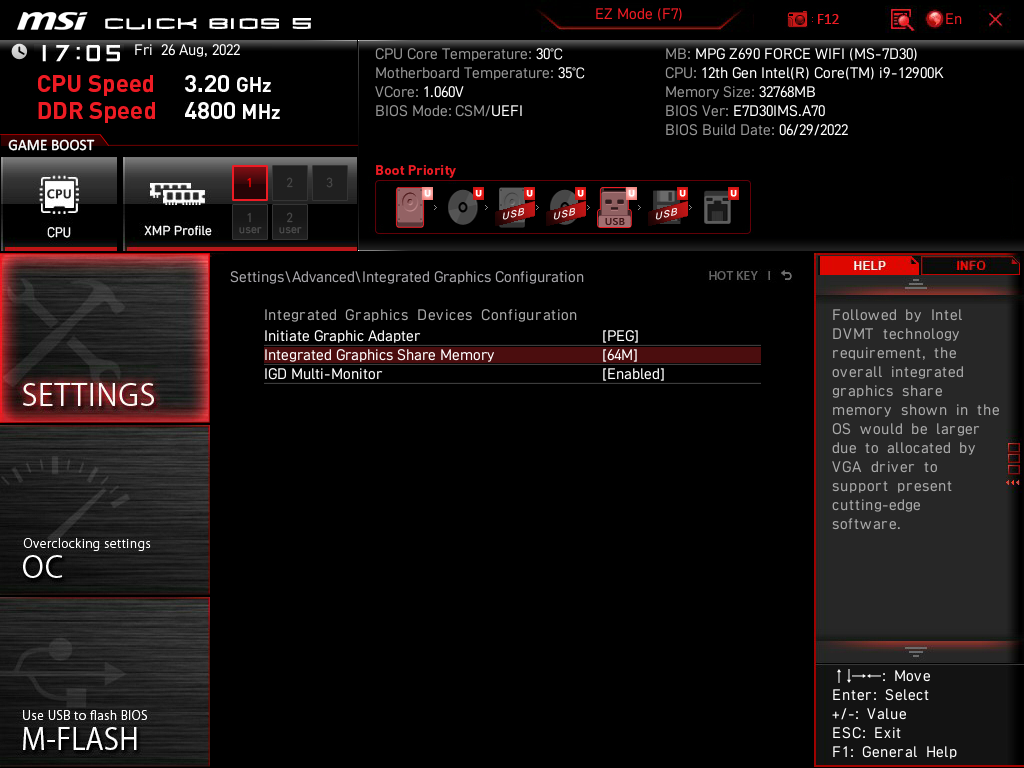Select the USB optical drive boot icon

point(566,207)
